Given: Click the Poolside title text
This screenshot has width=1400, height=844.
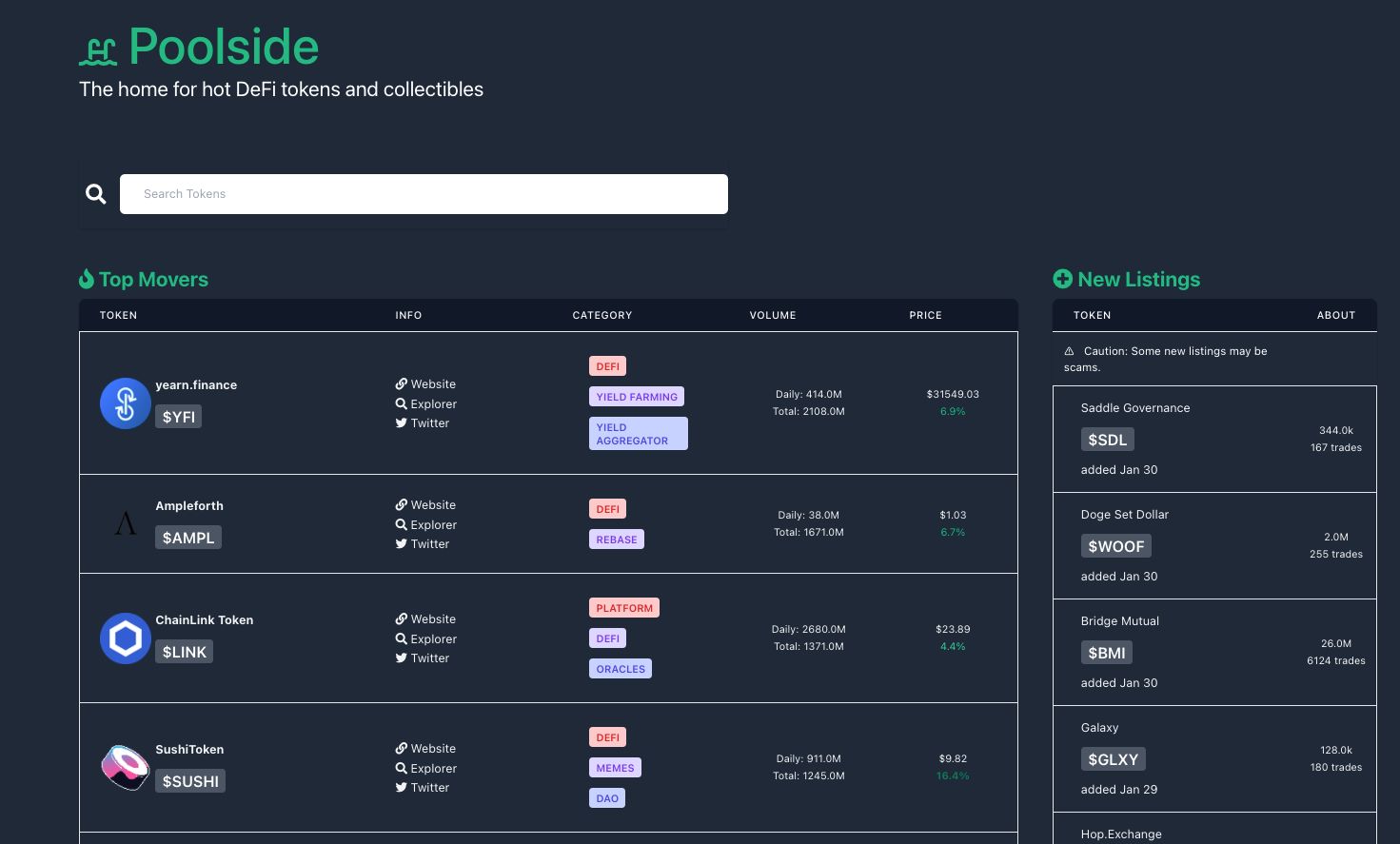Looking at the screenshot, I should tap(224, 47).
